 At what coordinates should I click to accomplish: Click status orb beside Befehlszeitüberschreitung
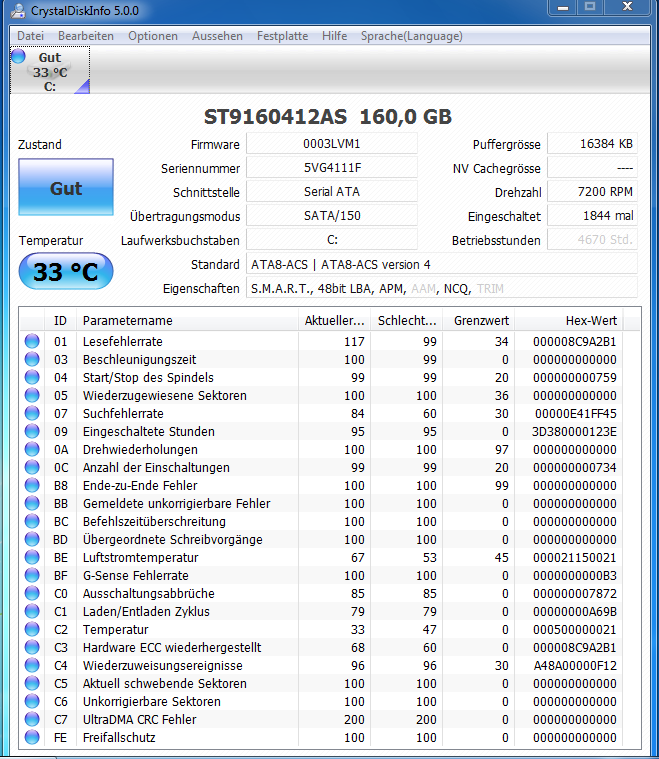(32, 521)
